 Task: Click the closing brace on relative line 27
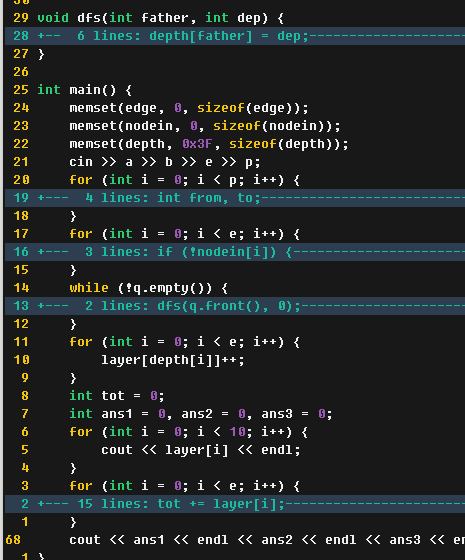[41, 54]
